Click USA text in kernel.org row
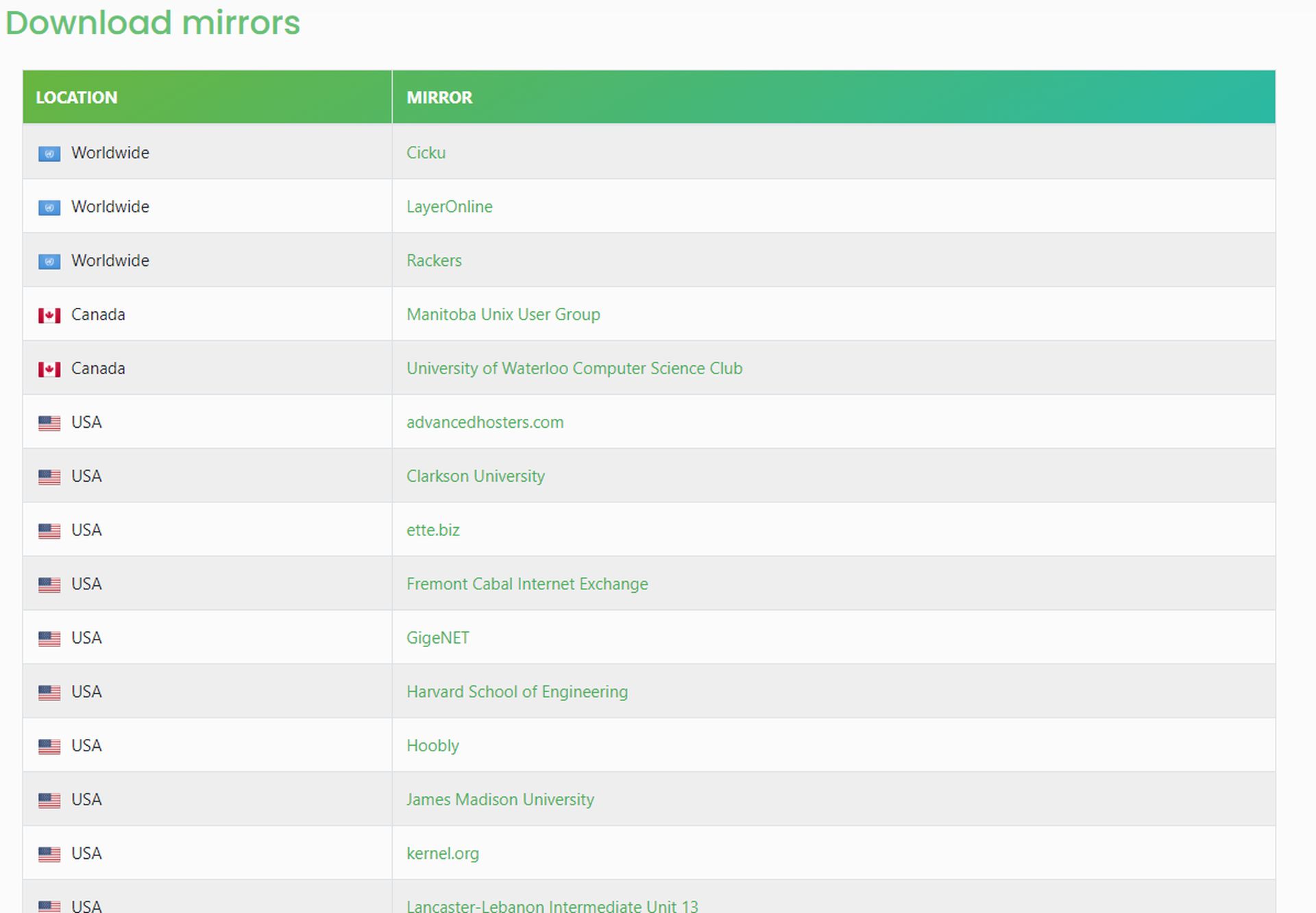 pyautogui.click(x=86, y=853)
